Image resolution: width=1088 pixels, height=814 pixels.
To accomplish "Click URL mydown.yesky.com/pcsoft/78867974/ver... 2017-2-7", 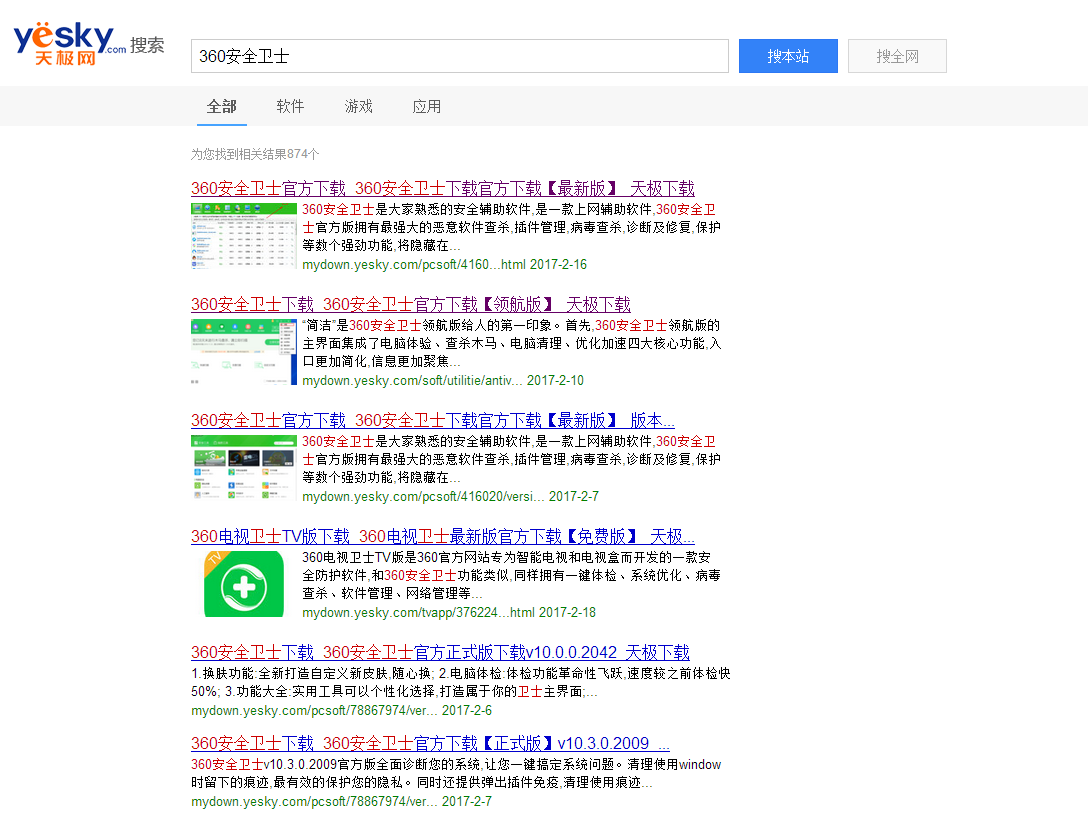I will pos(341,802).
